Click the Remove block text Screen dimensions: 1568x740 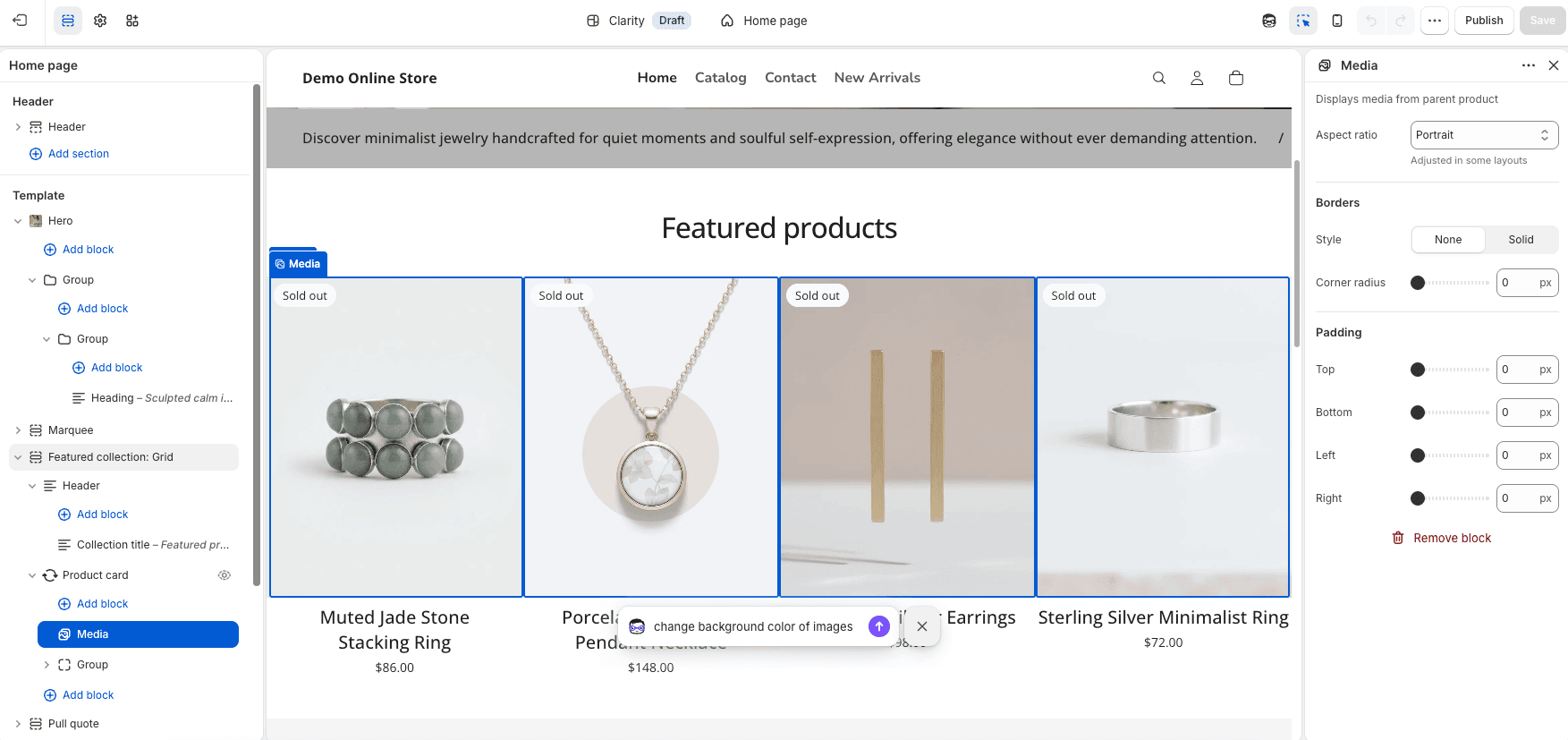[1453, 538]
